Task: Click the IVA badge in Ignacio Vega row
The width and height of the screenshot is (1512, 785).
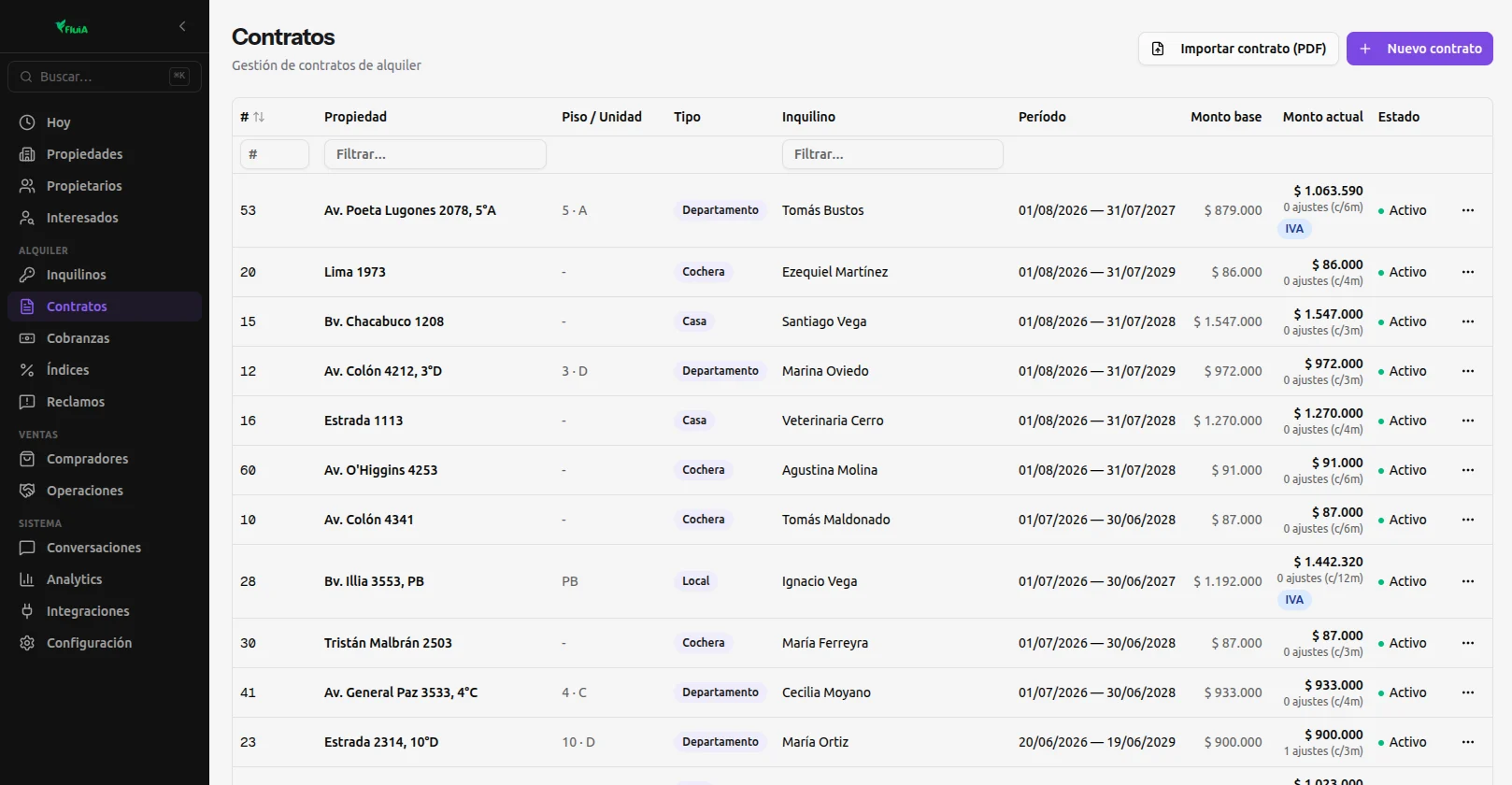Action: click(x=1294, y=600)
